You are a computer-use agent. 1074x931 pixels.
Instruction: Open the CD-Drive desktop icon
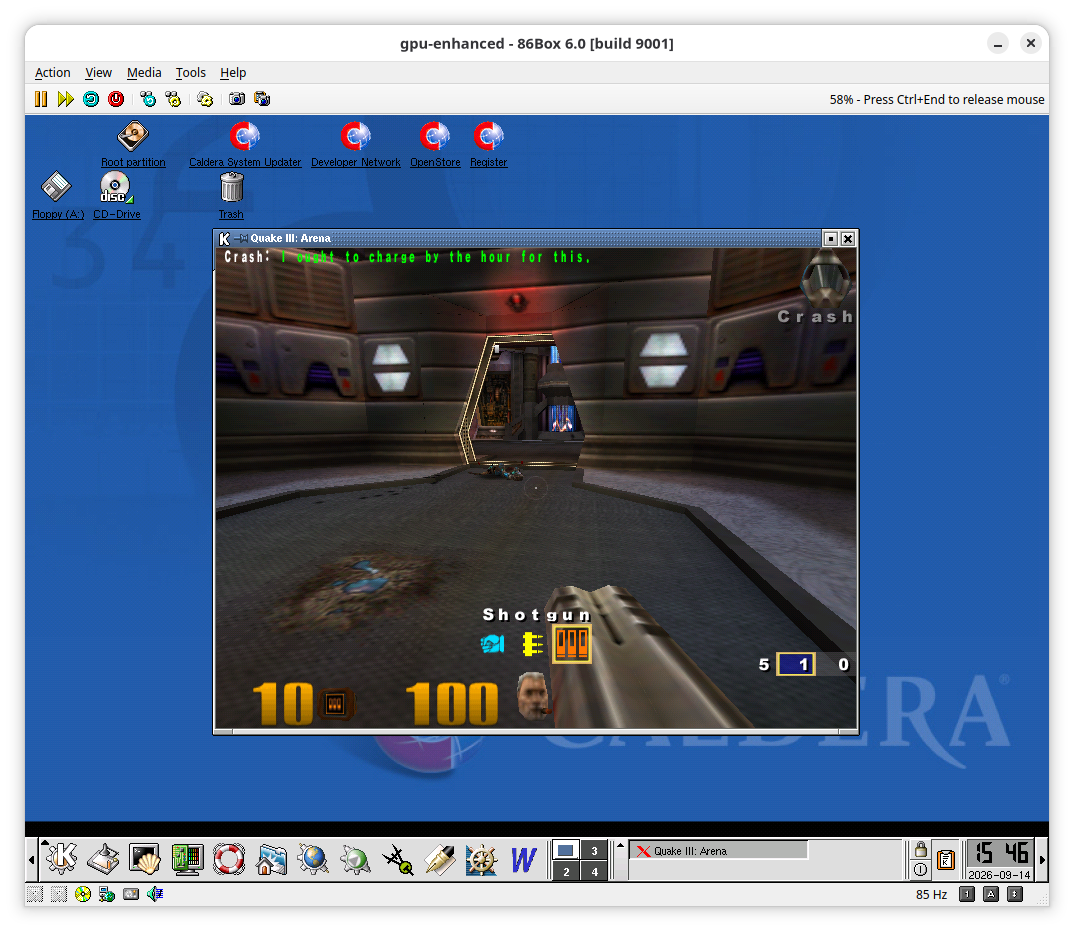(x=116, y=196)
